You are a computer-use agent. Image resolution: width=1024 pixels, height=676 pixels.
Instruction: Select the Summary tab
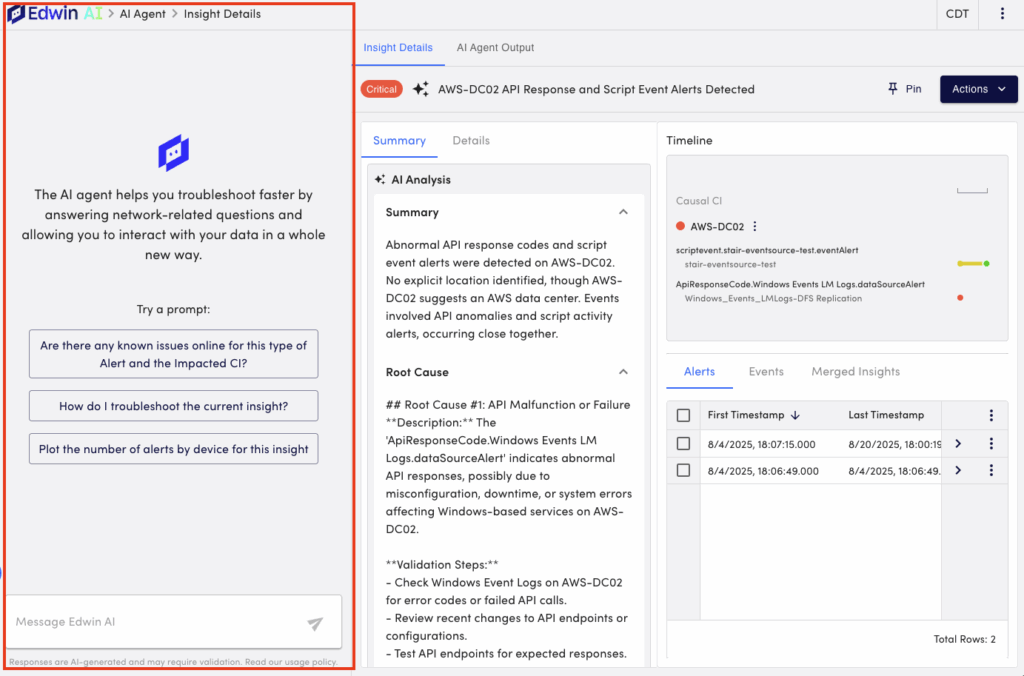point(399,140)
